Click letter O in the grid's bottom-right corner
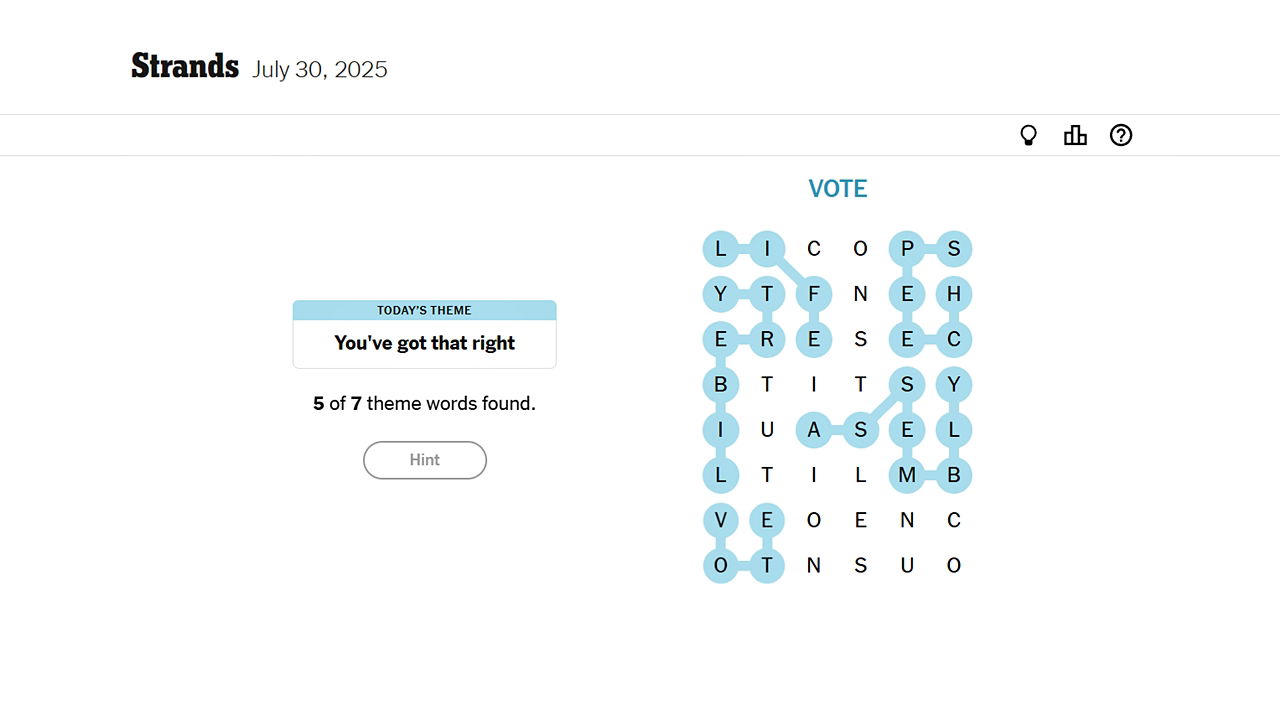 (954, 565)
